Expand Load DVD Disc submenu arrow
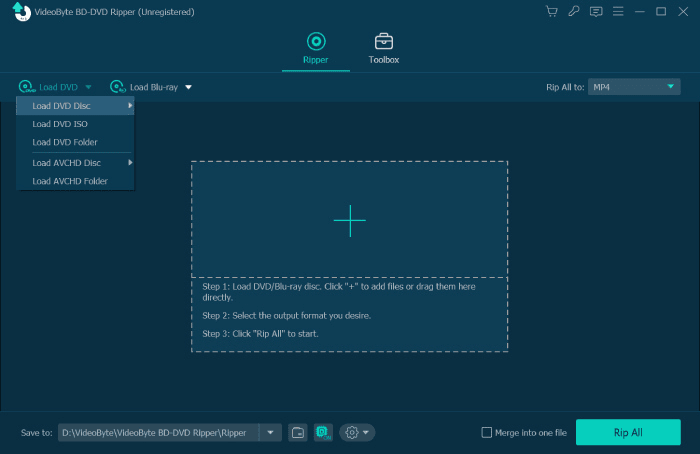Screen dimensions: 700x454 [x=130, y=106]
